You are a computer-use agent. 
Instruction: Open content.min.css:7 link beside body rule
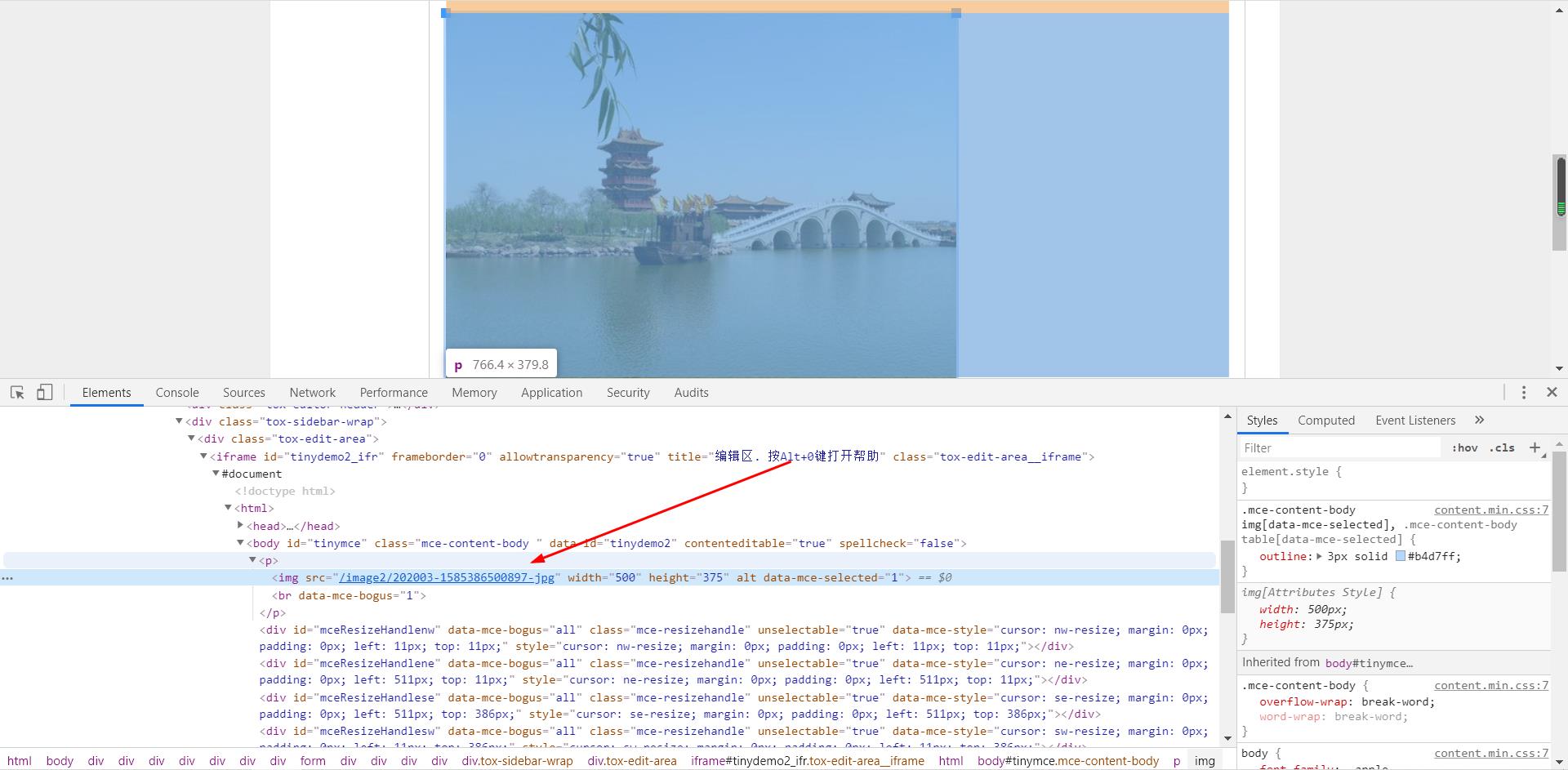(1491, 754)
